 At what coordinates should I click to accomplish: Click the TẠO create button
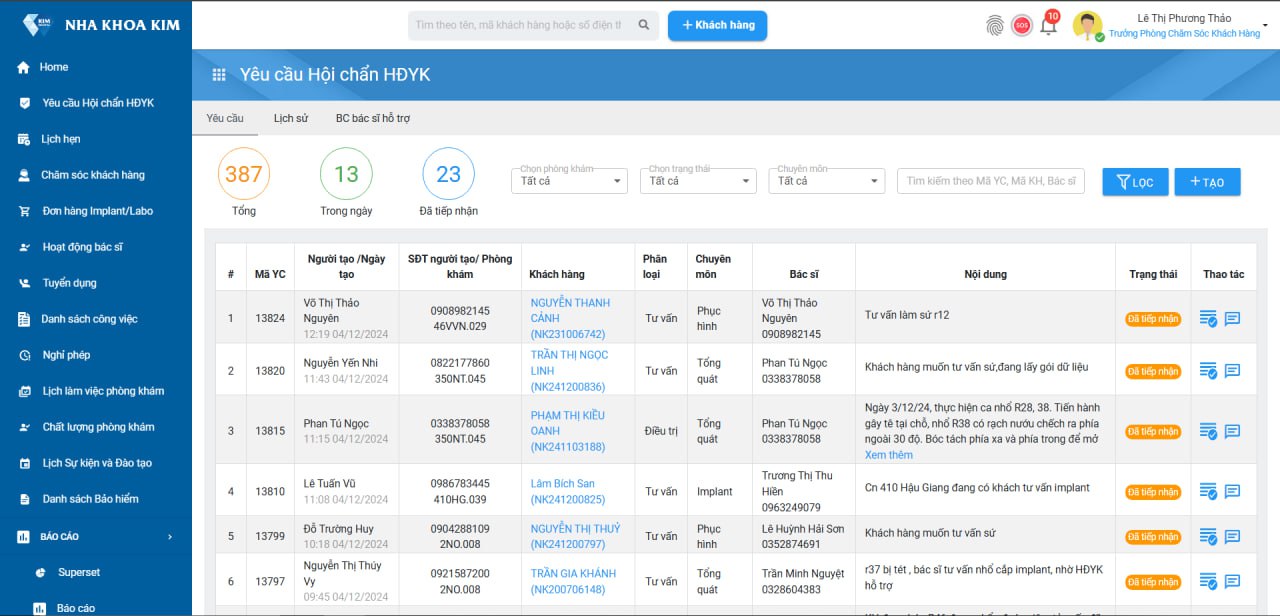1207,182
